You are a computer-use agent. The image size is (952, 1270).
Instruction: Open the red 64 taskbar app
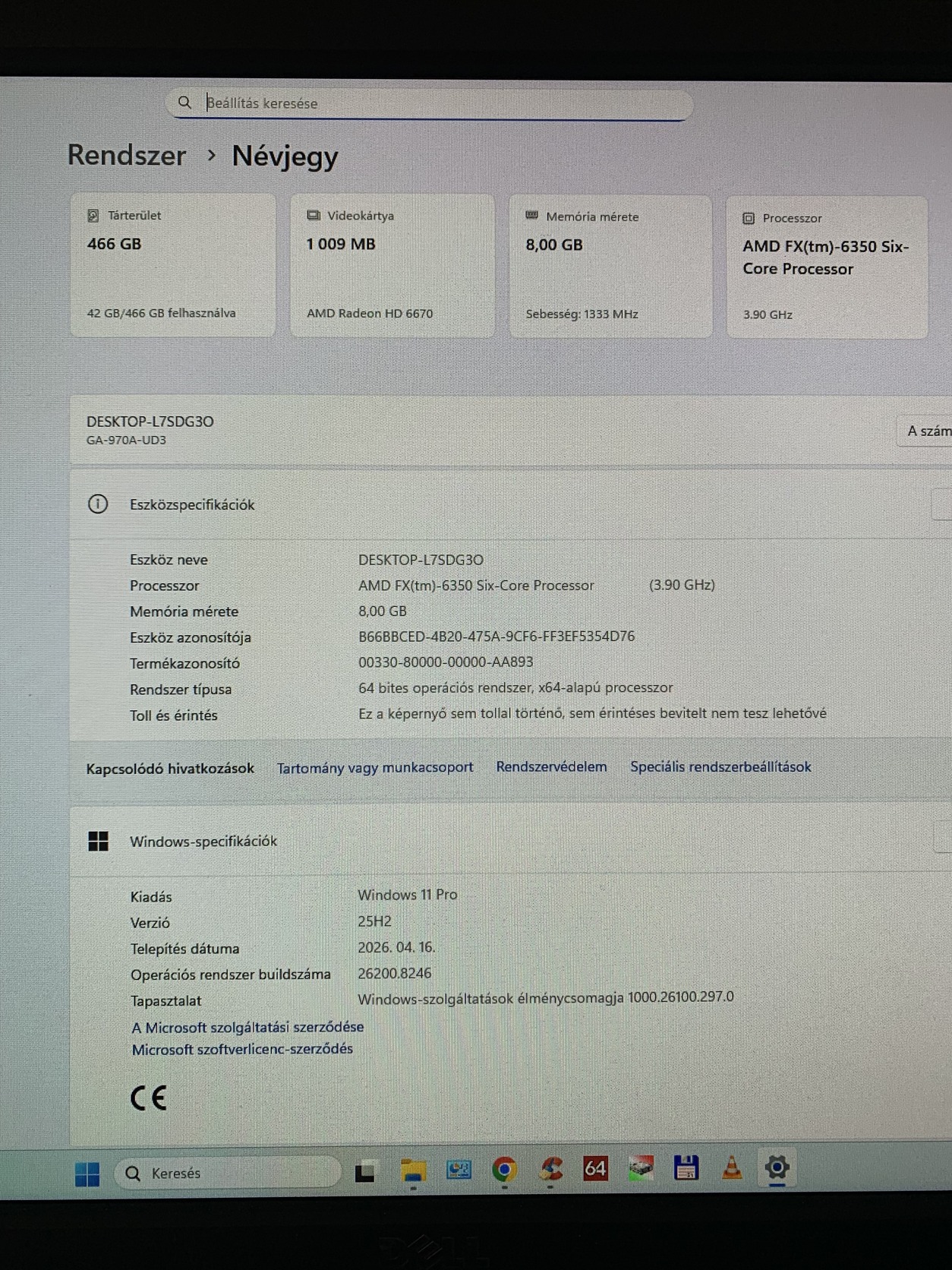pos(595,1168)
